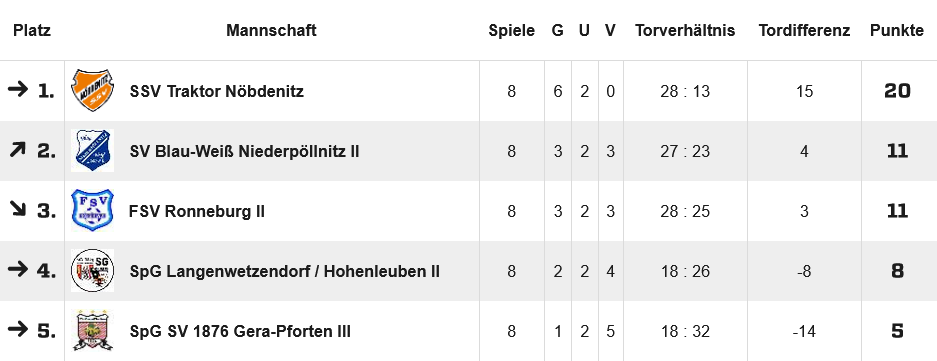Click the unchanged arrow at rank 1
The width and height of the screenshot is (937, 361).
pos(18,90)
